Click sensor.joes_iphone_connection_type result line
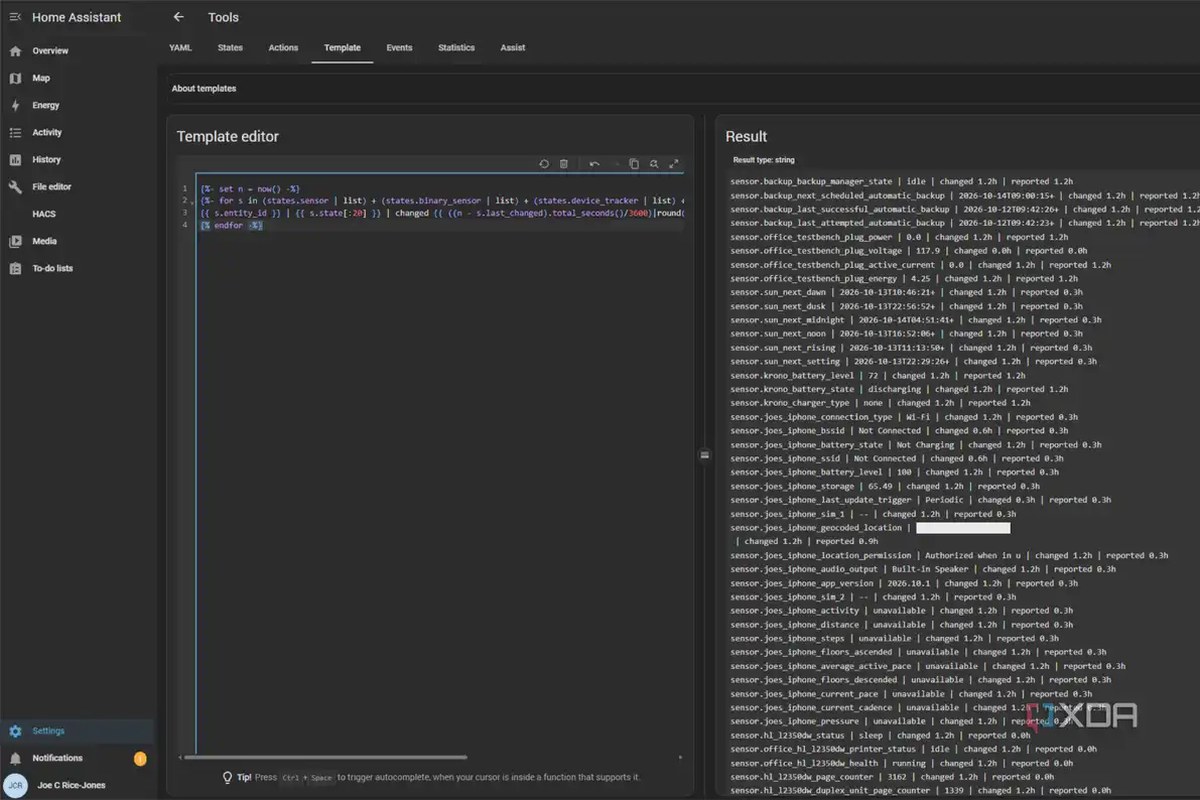Screen dimensions: 1200x800 click(904, 417)
